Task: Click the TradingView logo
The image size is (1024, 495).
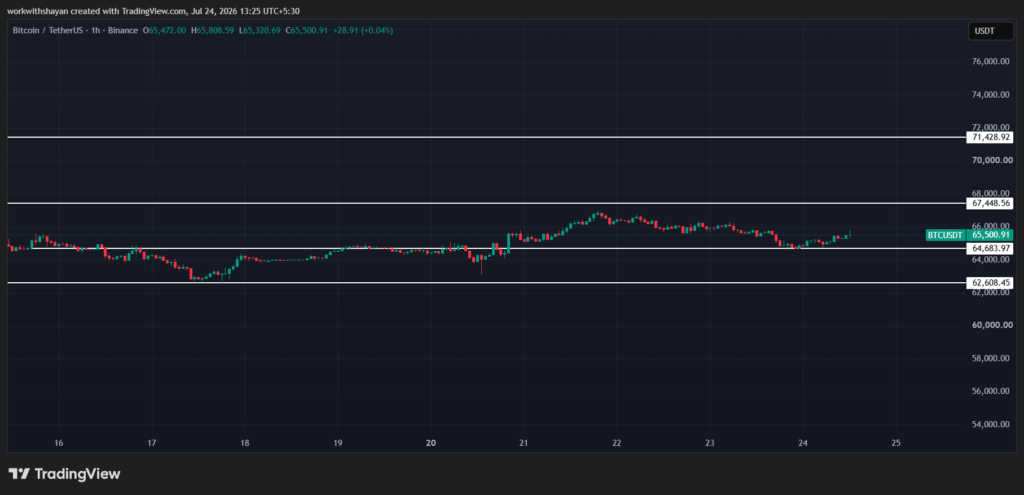Action: click(64, 474)
